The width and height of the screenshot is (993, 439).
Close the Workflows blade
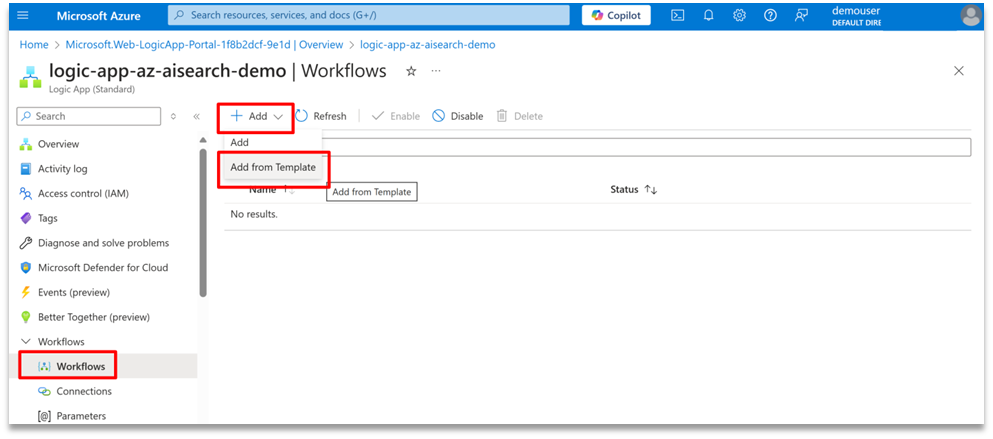(959, 71)
